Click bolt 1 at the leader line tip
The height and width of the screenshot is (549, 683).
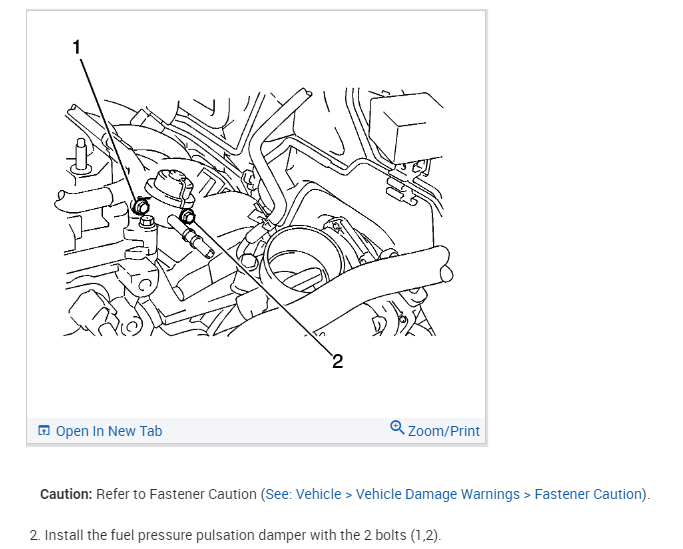click(x=138, y=208)
